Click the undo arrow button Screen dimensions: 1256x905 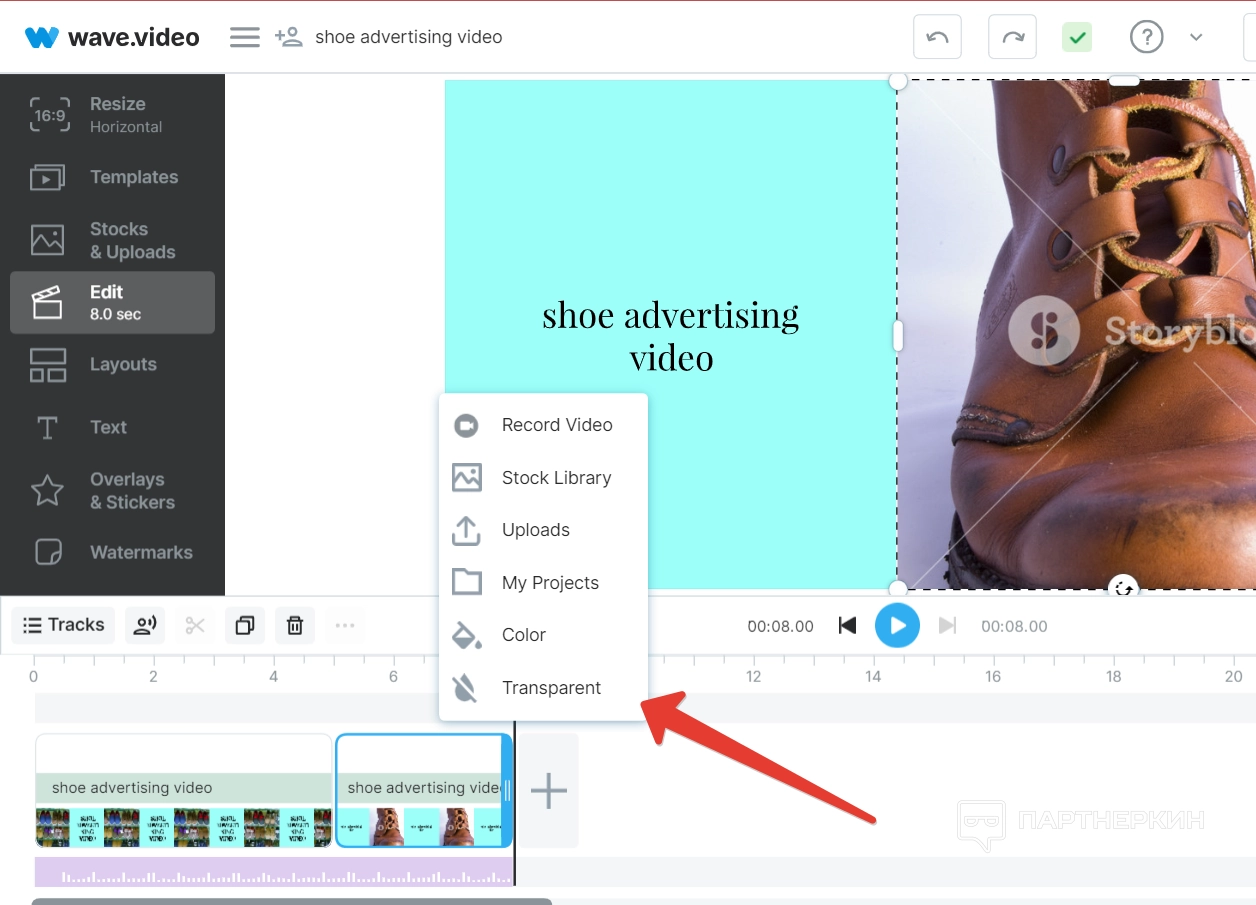(x=937, y=38)
